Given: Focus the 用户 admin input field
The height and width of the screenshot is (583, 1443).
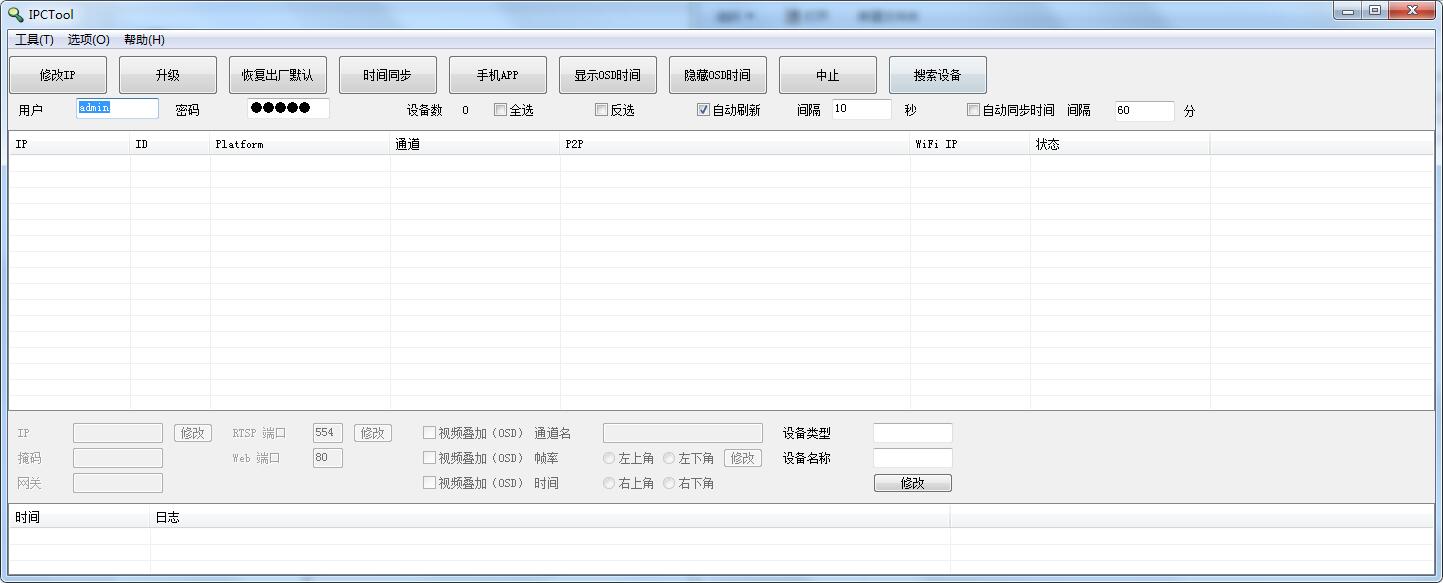Looking at the screenshot, I should (118, 109).
